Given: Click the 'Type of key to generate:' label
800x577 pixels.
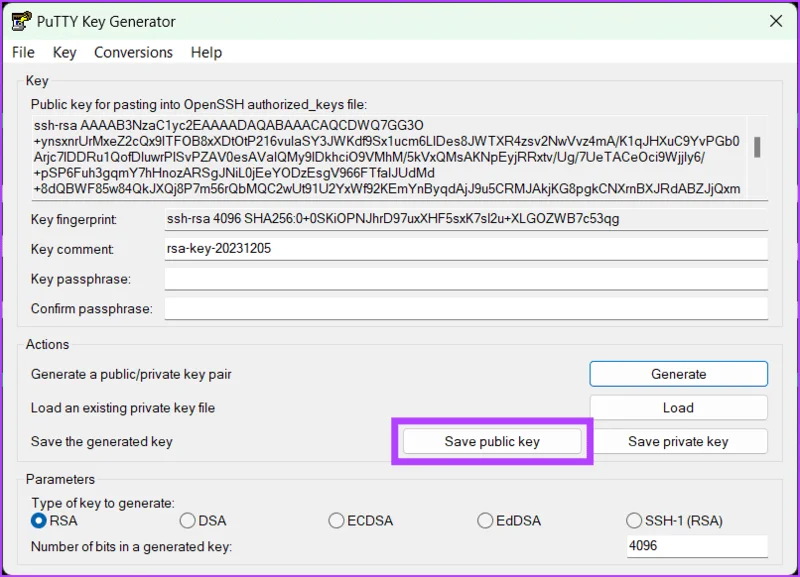Looking at the screenshot, I should pyautogui.click(x=103, y=503).
